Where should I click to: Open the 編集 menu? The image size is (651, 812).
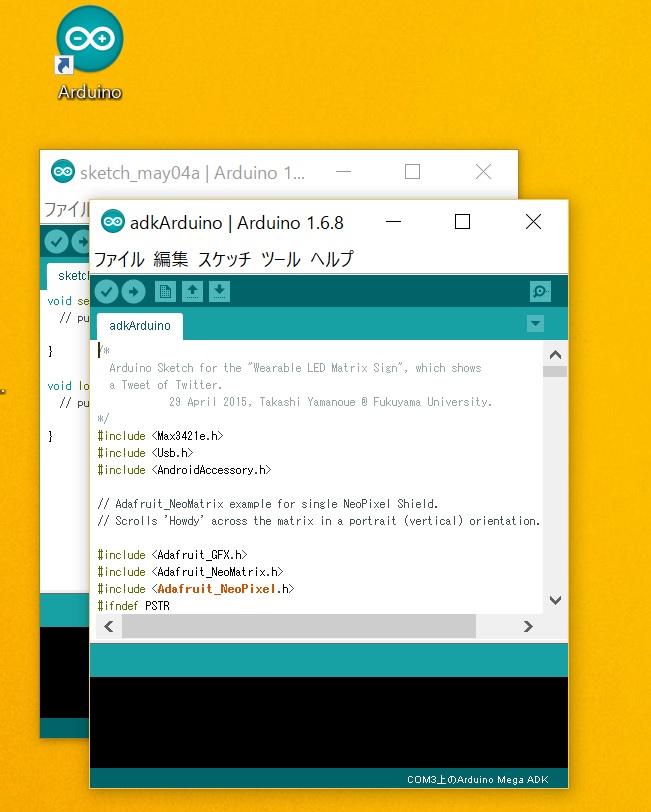[171, 259]
